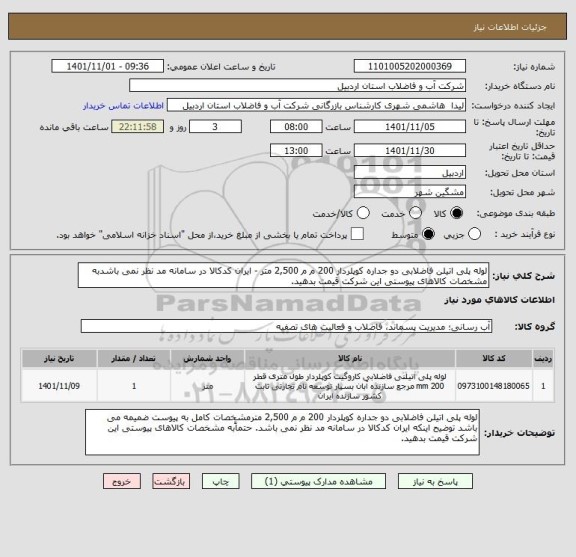Click the request creator field لیدا هاشمی
The width and height of the screenshot is (576, 557).
[317, 106]
